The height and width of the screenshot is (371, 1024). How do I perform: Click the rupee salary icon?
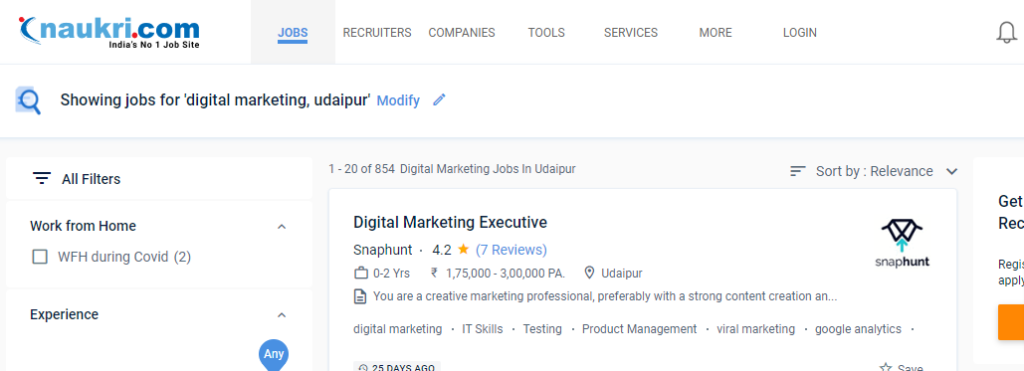(x=434, y=273)
